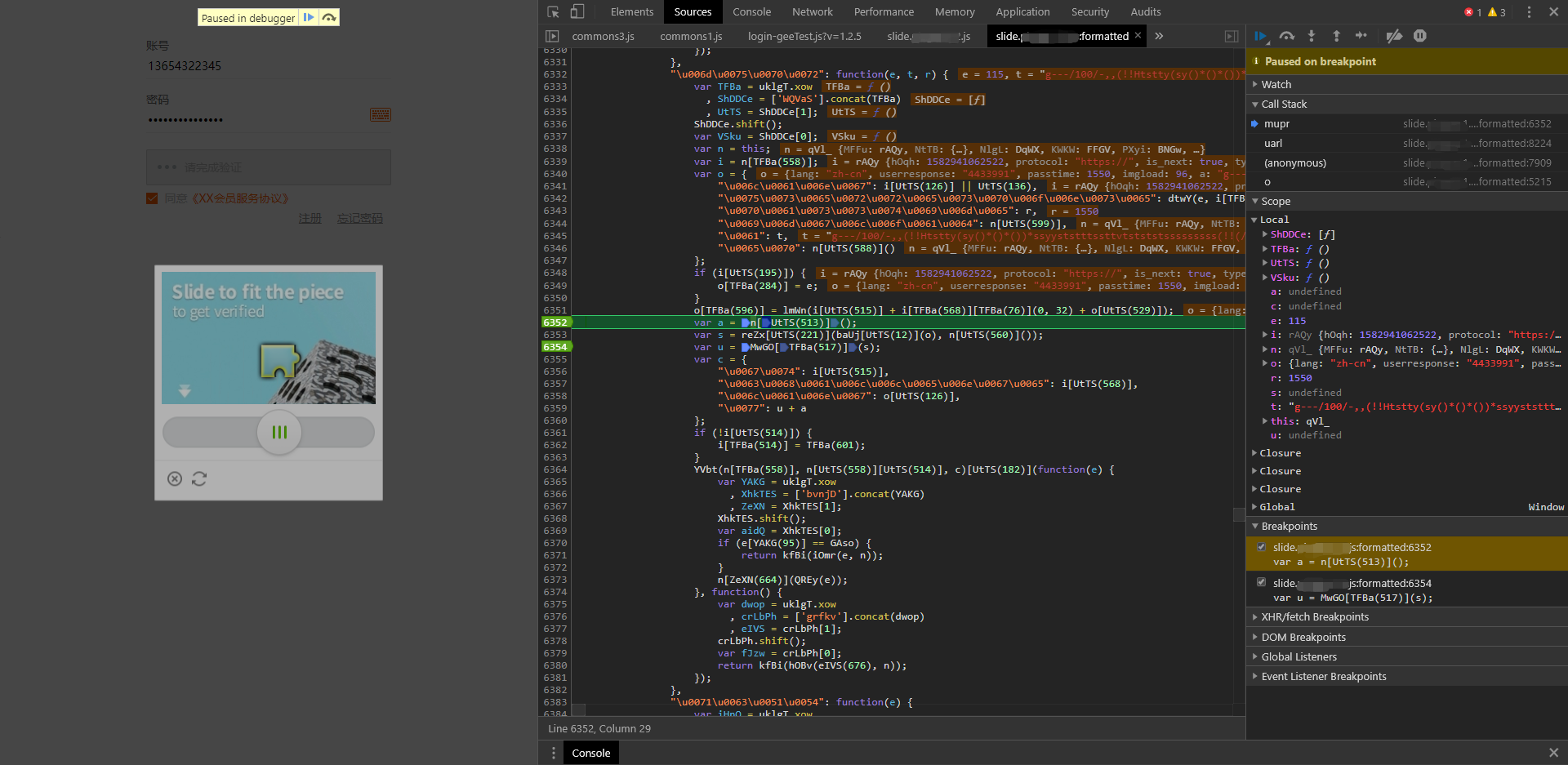Open the commons3.js file tab
1568x765 pixels.
click(x=603, y=36)
